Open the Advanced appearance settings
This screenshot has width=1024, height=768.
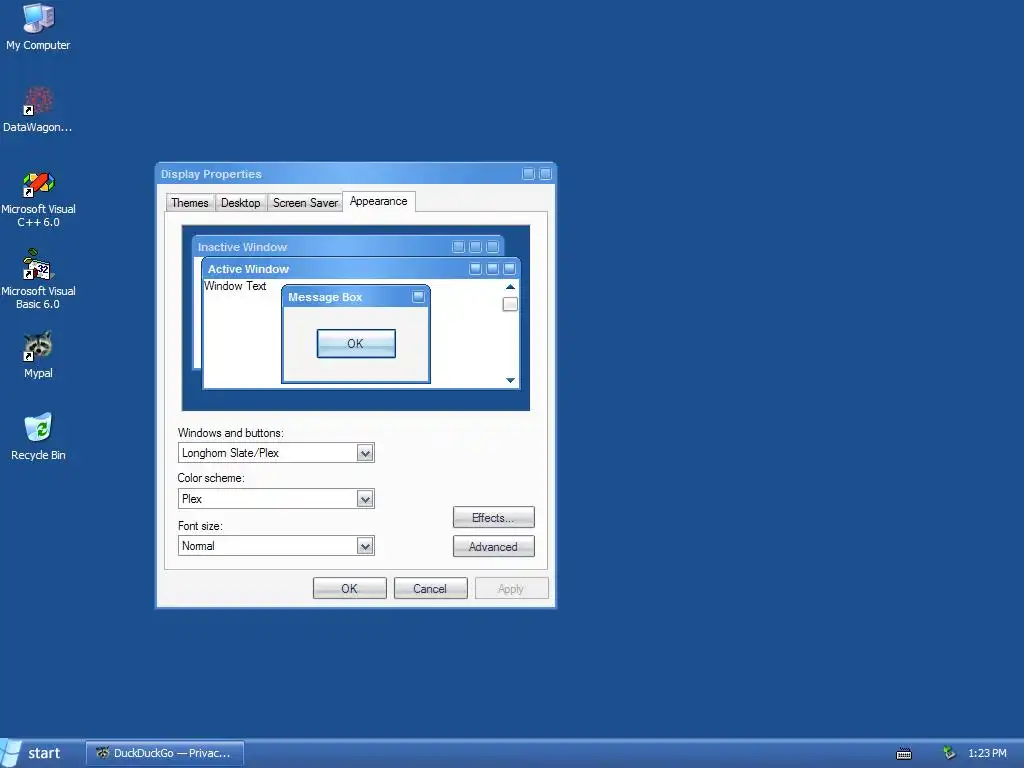(x=494, y=547)
